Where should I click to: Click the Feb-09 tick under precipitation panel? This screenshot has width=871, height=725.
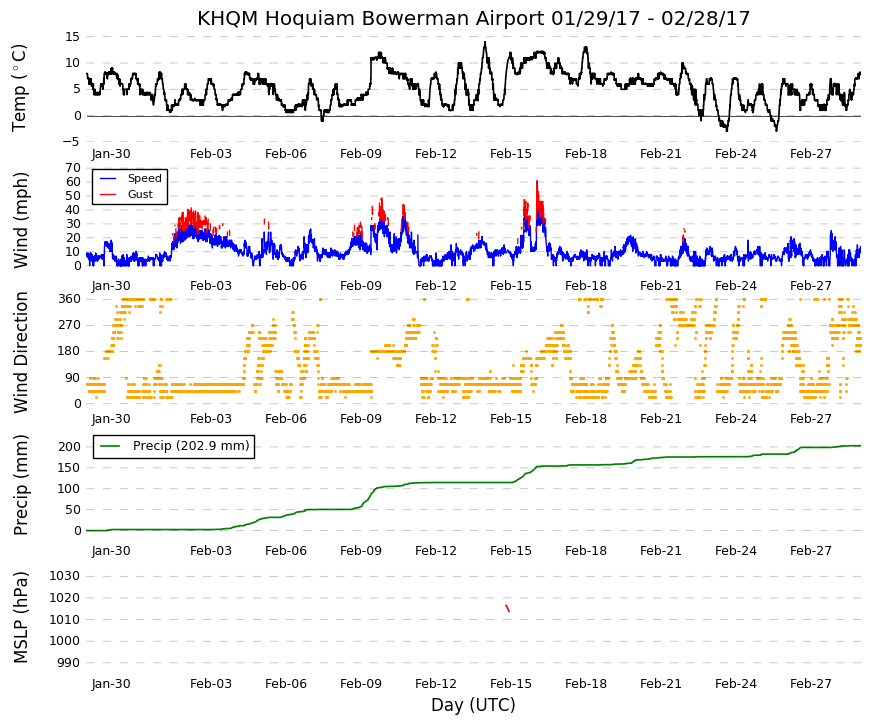361,551
